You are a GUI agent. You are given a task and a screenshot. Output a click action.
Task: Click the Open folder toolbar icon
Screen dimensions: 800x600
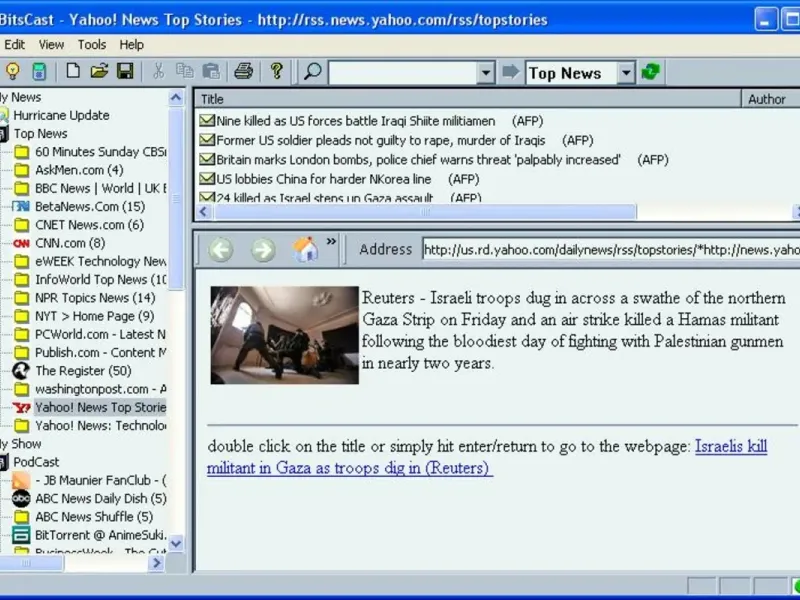coord(99,71)
